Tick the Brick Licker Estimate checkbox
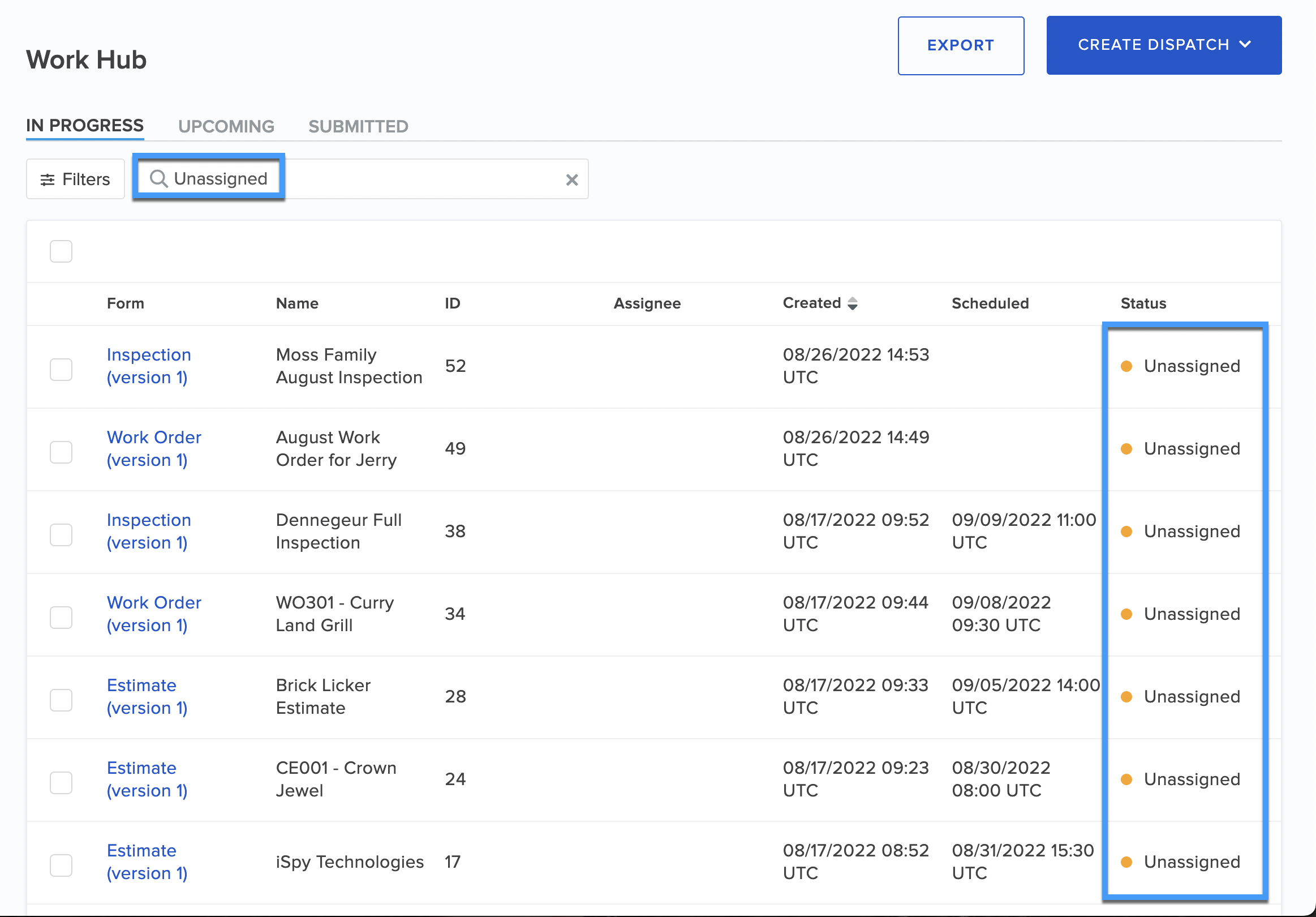Viewport: 1316px width, 917px height. 61,700
